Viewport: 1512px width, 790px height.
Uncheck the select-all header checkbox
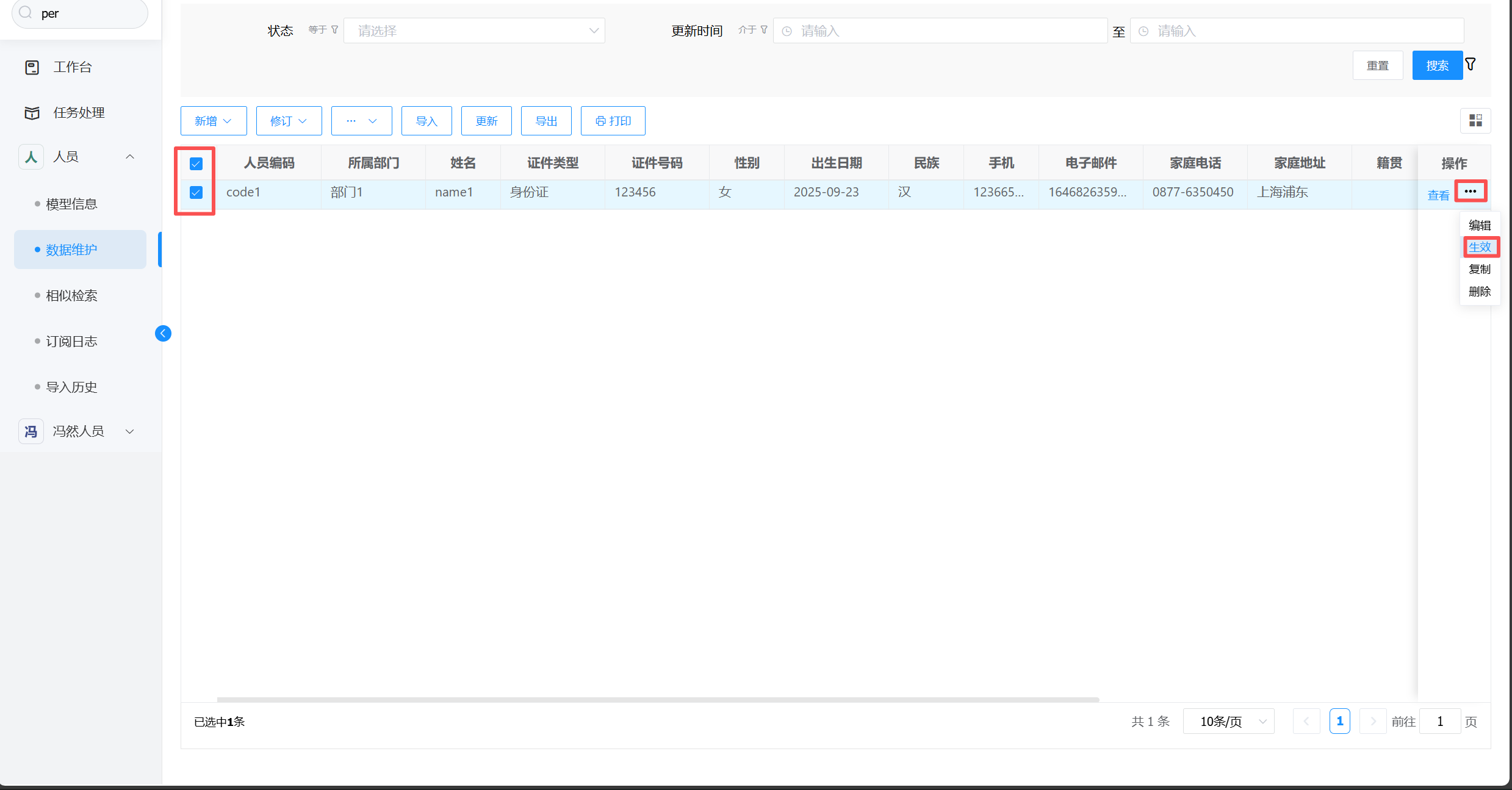tap(196, 163)
